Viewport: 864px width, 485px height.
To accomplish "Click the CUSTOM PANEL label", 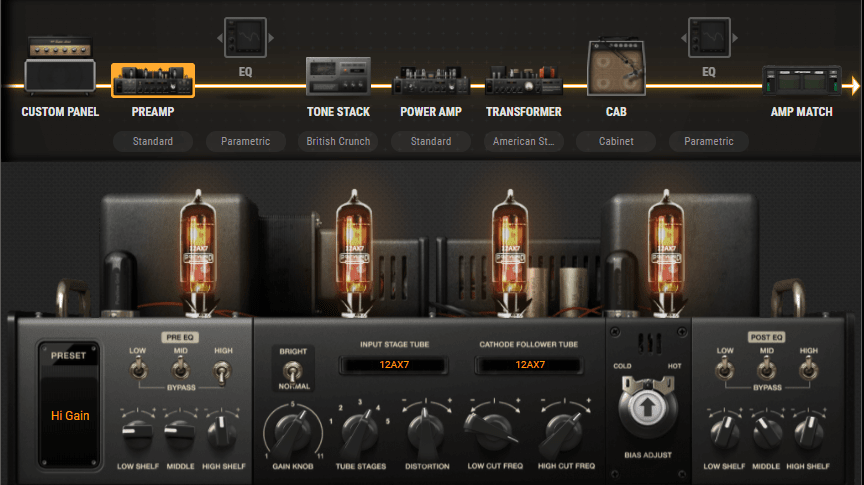I will tap(60, 112).
